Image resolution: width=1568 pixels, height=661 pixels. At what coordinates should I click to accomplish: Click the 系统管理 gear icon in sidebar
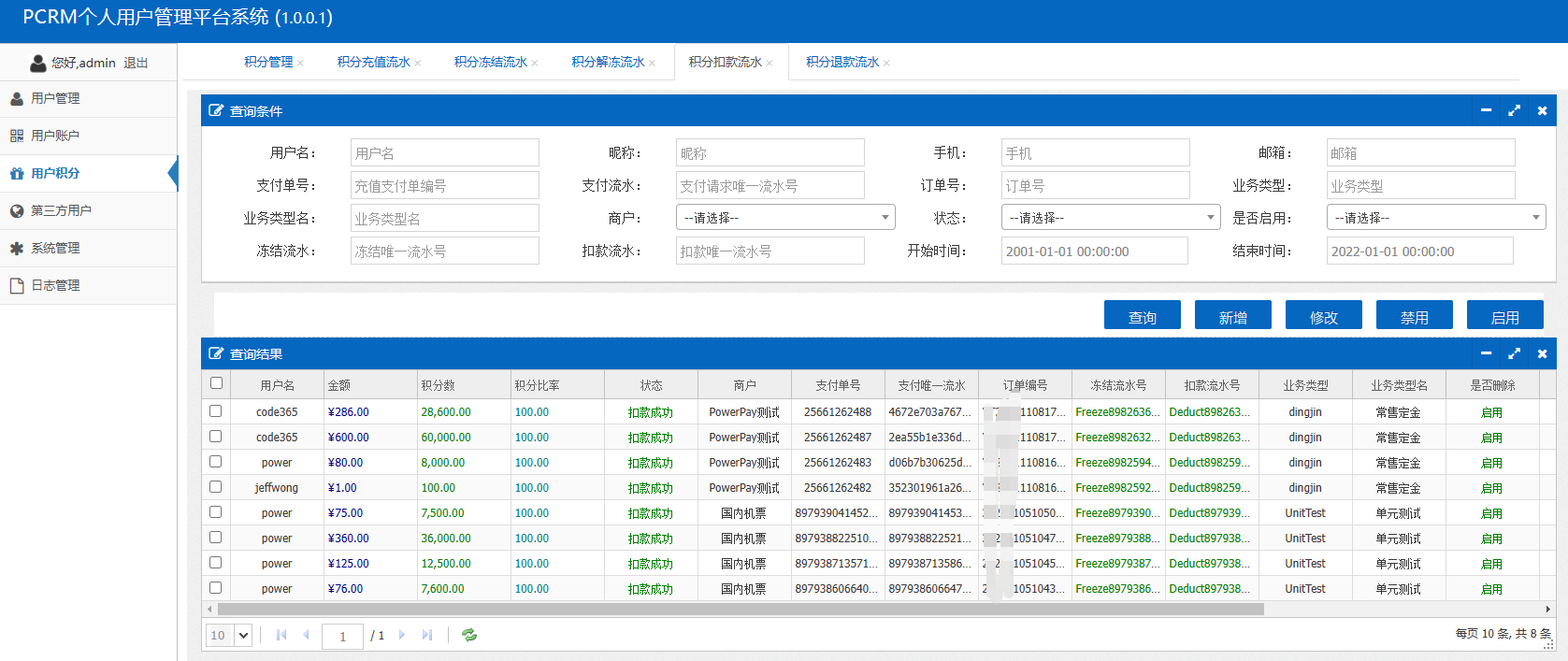[x=17, y=248]
